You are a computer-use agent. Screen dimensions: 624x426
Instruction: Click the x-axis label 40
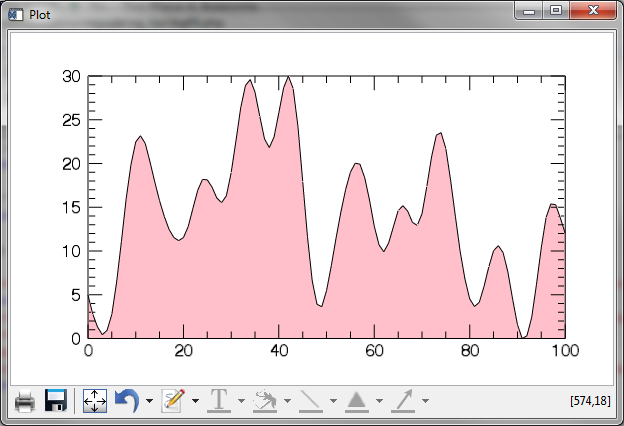(x=279, y=351)
